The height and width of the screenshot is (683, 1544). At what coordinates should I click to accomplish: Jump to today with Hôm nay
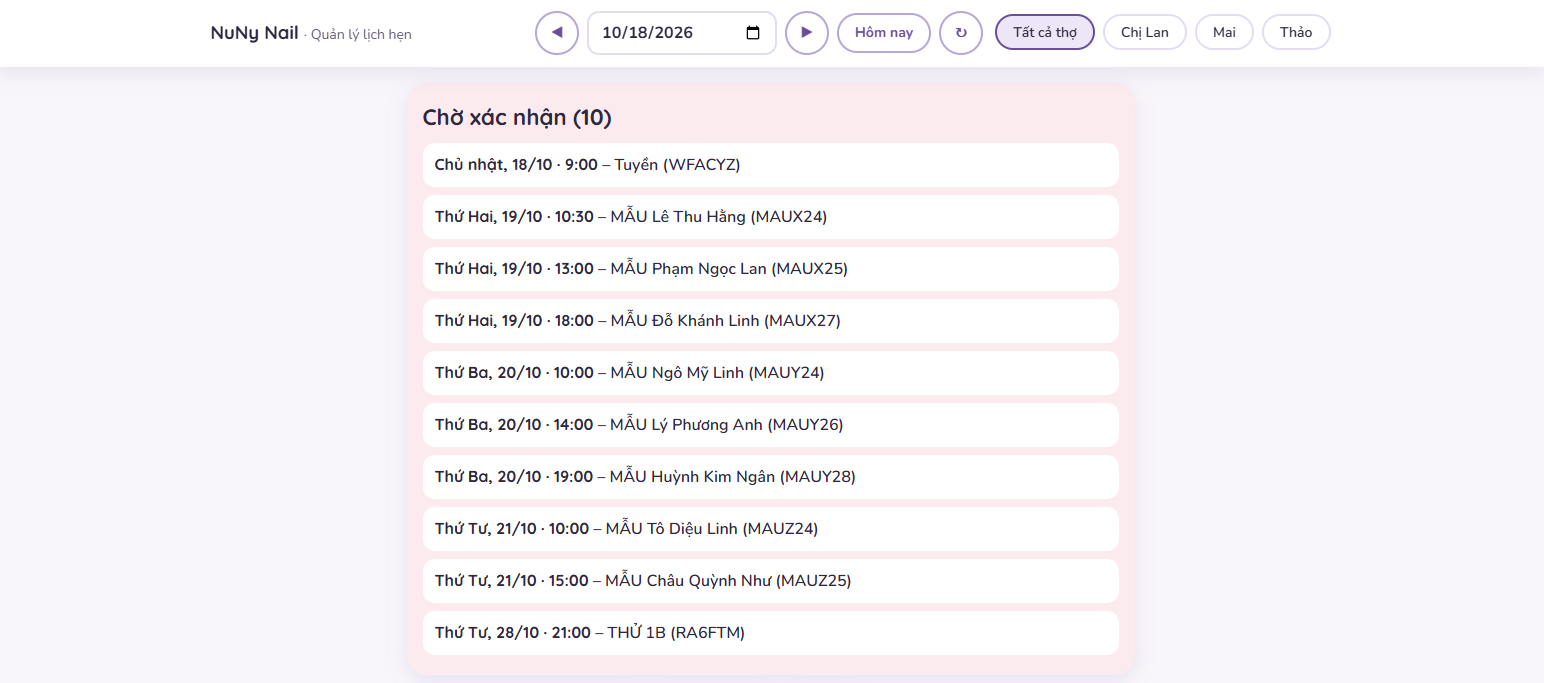coord(884,33)
